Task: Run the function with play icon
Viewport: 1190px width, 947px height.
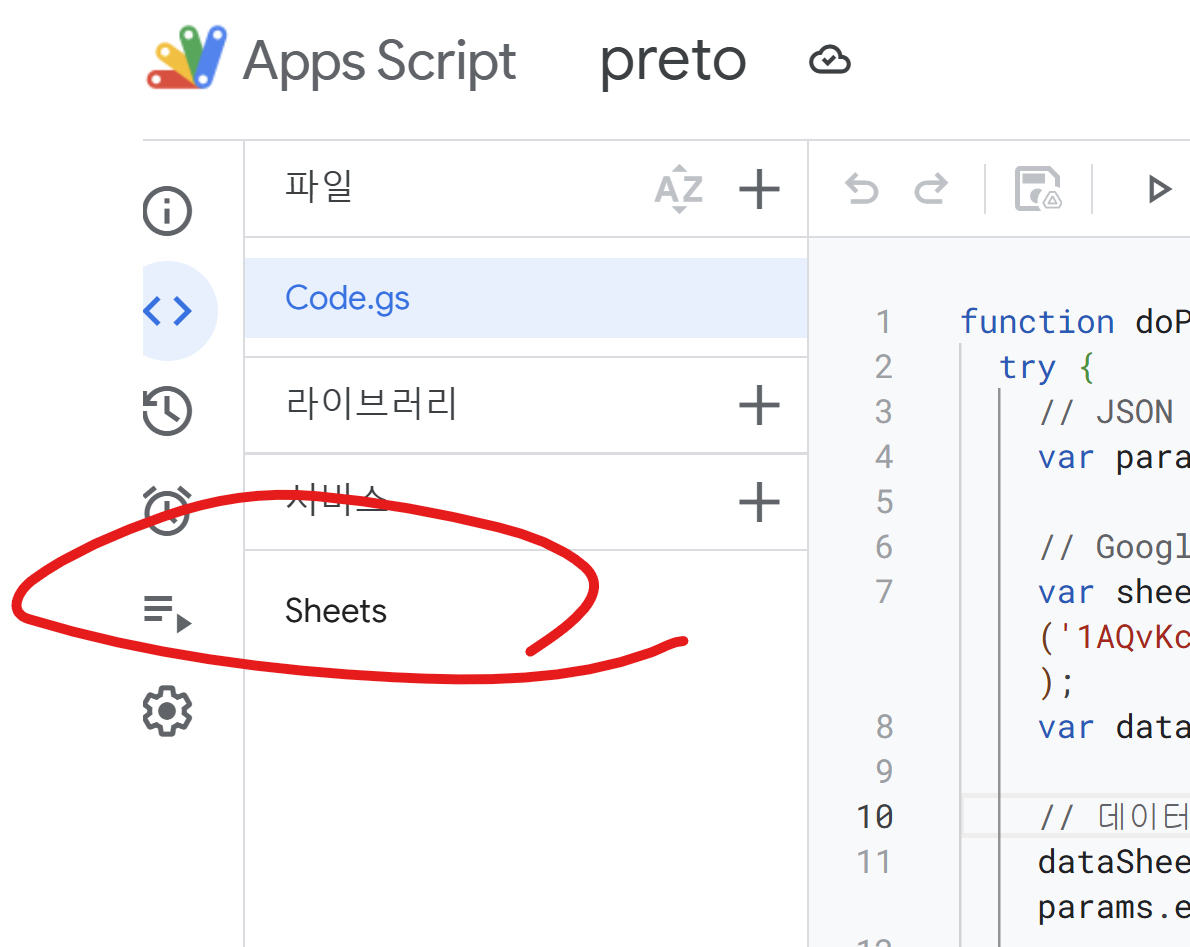Action: 1159,189
